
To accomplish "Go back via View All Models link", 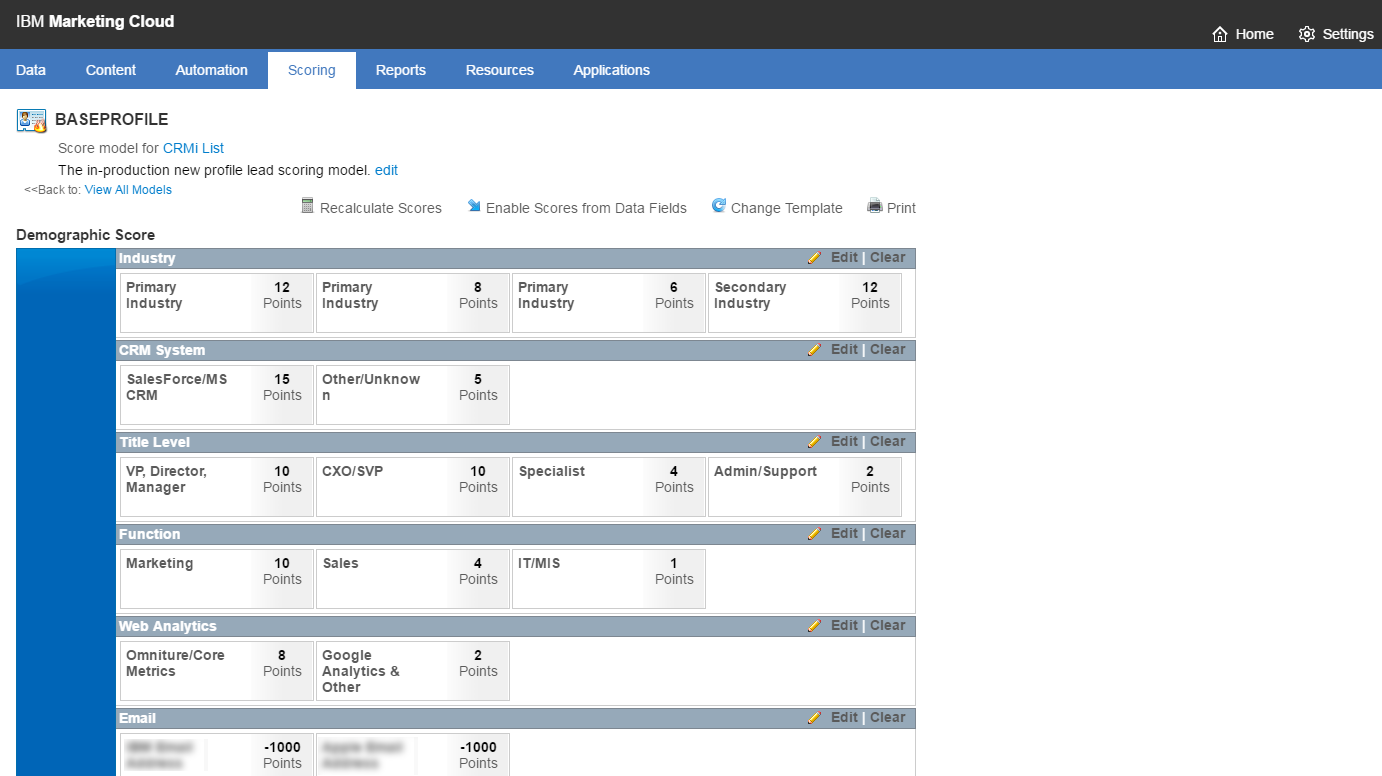I will pyautogui.click(x=128, y=189).
